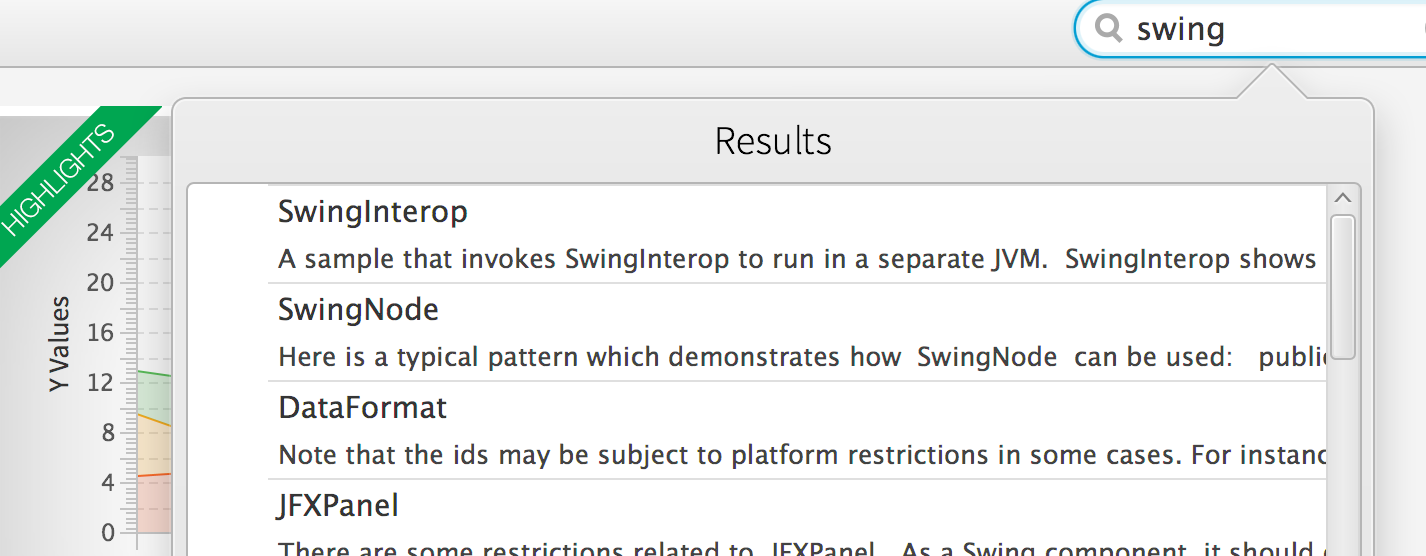Click the 28 tick label on Y axis
The image size is (1426, 556).
pyautogui.click(x=100, y=183)
